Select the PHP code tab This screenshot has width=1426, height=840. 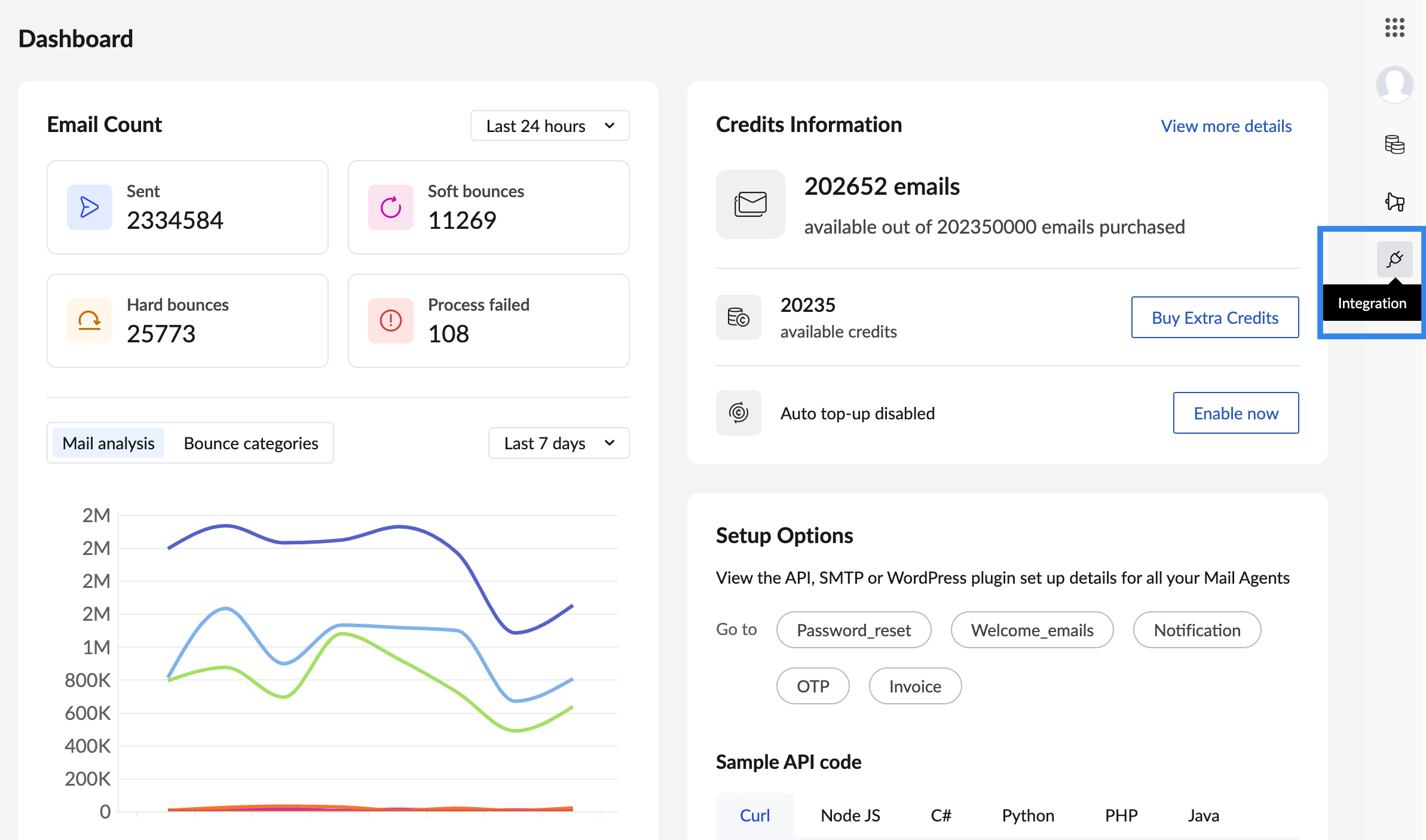pyautogui.click(x=1121, y=816)
